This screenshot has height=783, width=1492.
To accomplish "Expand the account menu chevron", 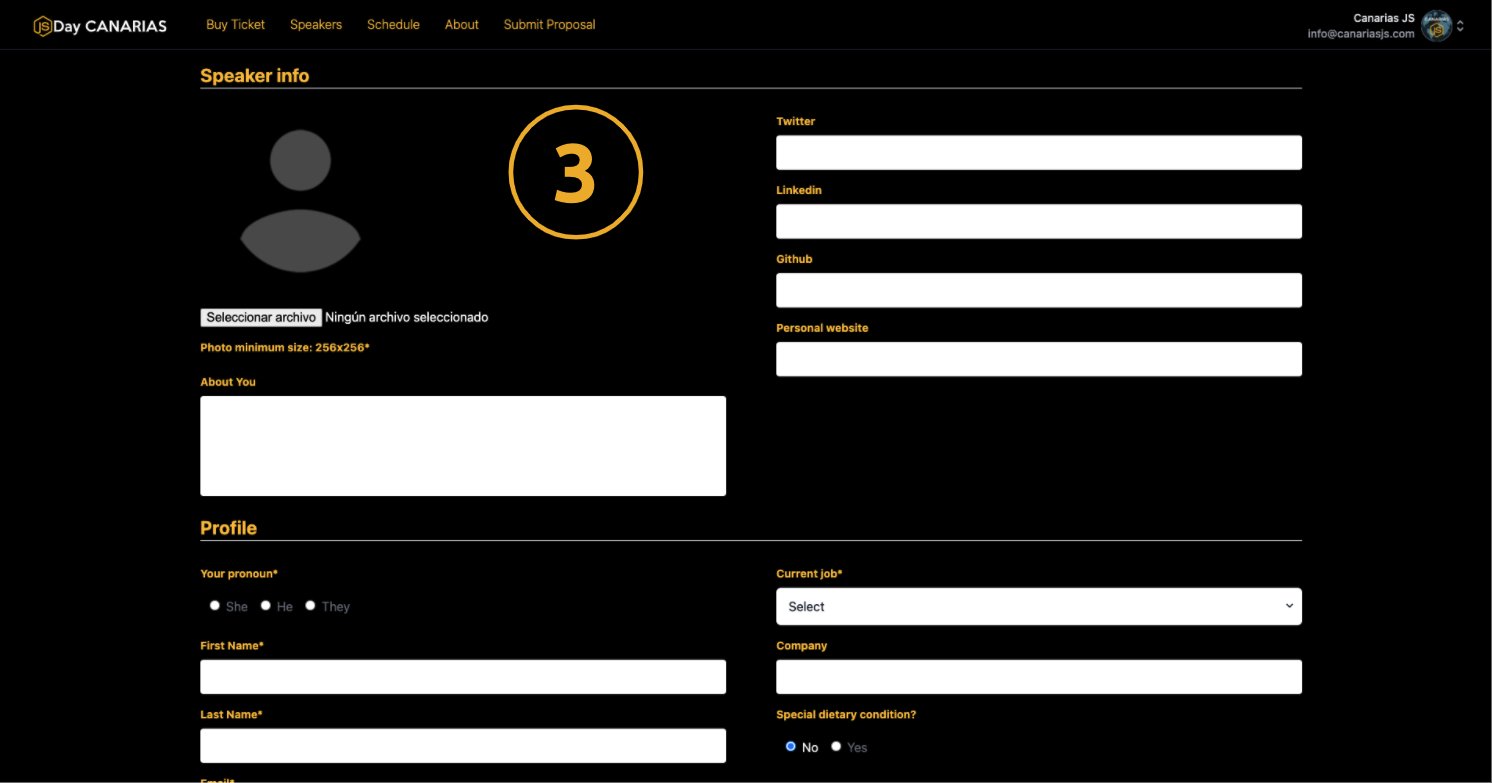I will pyautogui.click(x=1460, y=26).
